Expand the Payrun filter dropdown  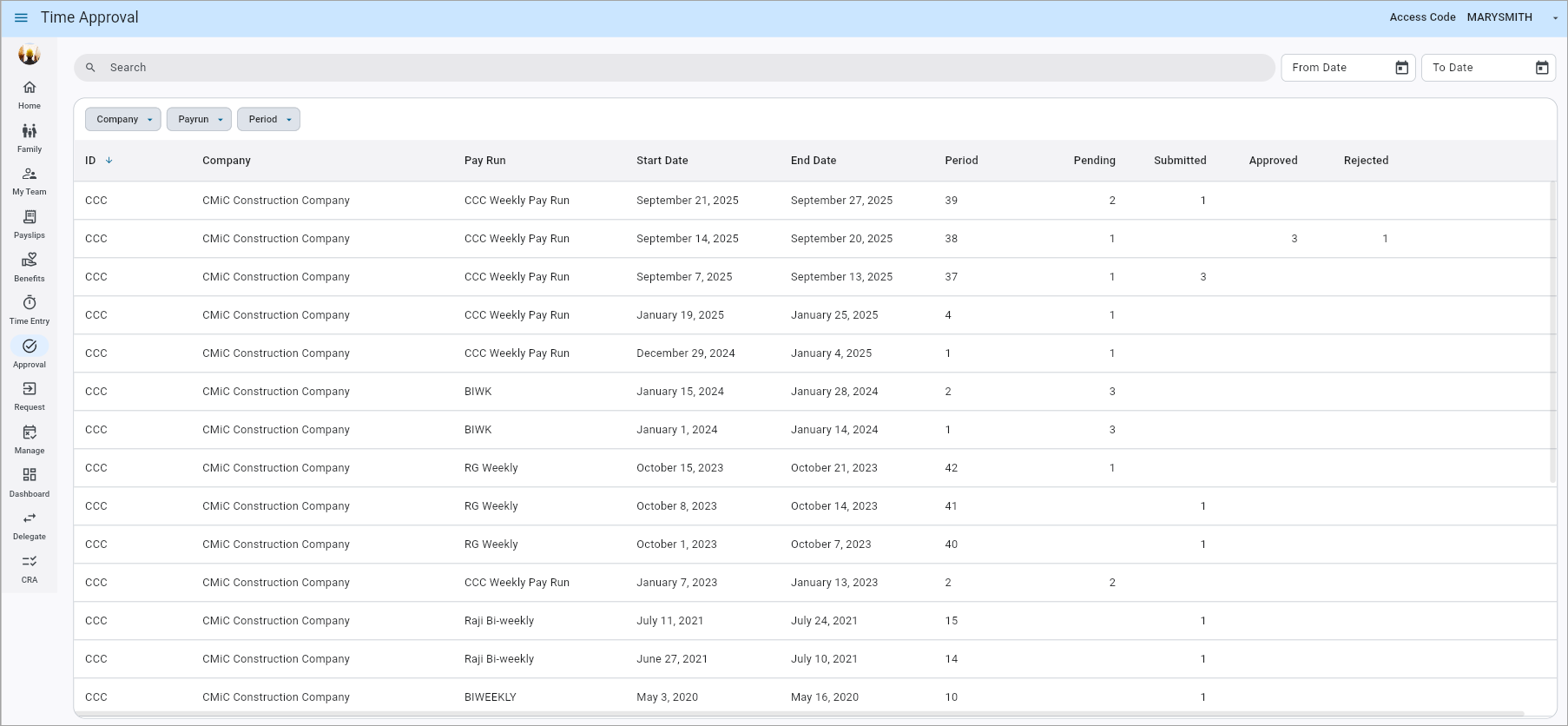pyautogui.click(x=199, y=120)
